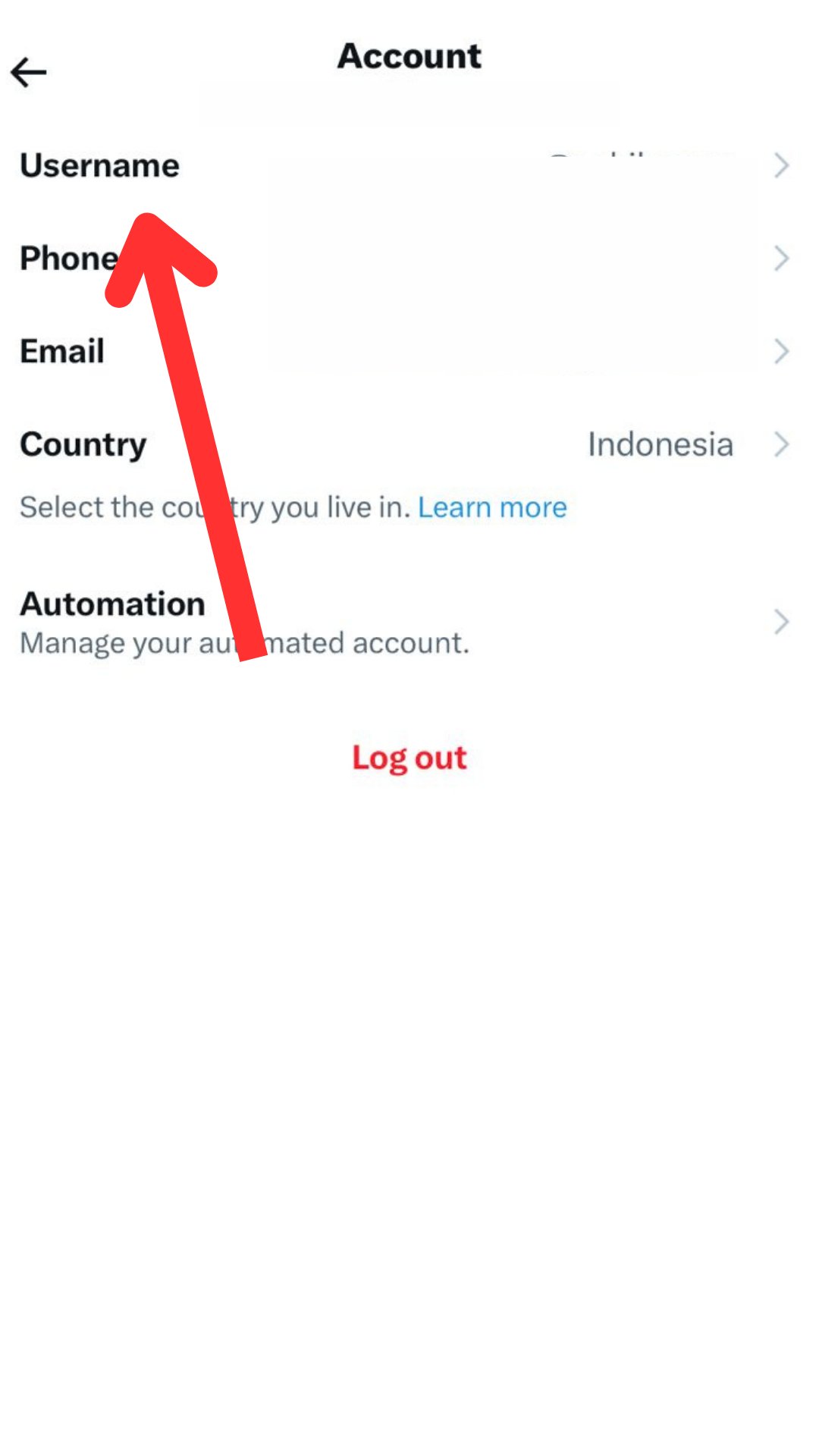Follow the Learn more link
The image size is (819, 1456).
[x=492, y=507]
